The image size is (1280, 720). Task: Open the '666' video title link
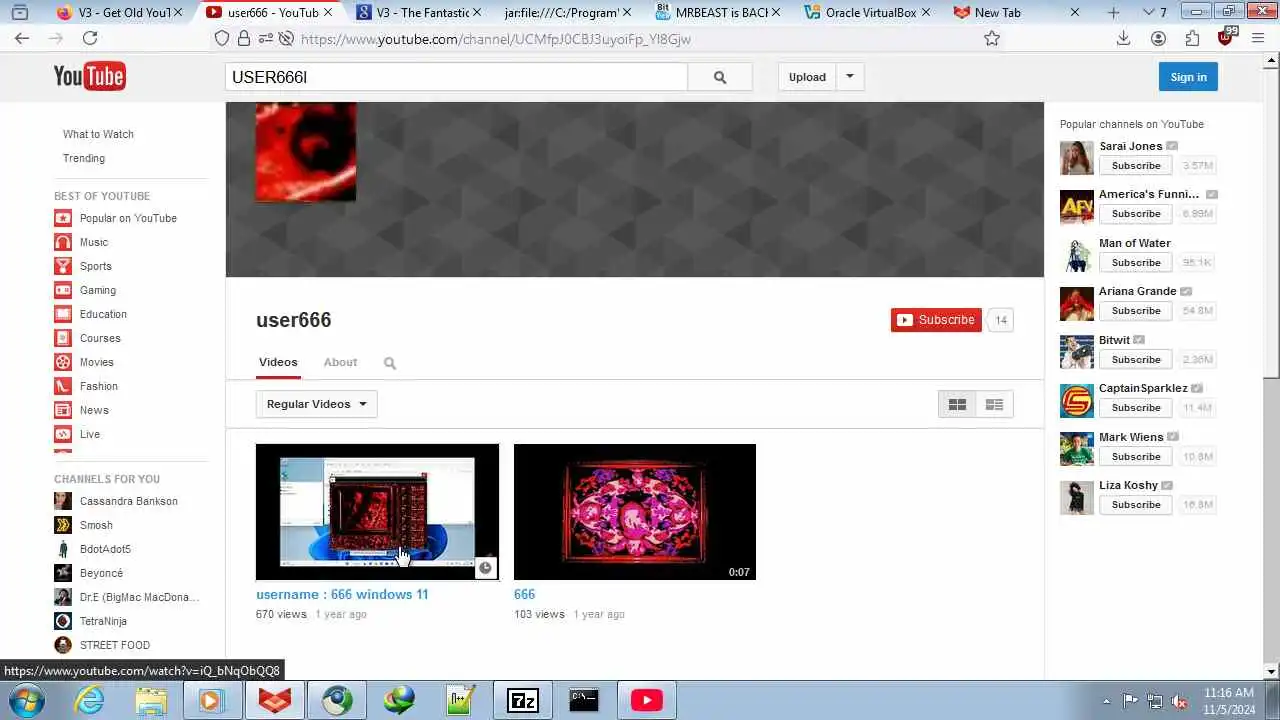[x=524, y=594]
